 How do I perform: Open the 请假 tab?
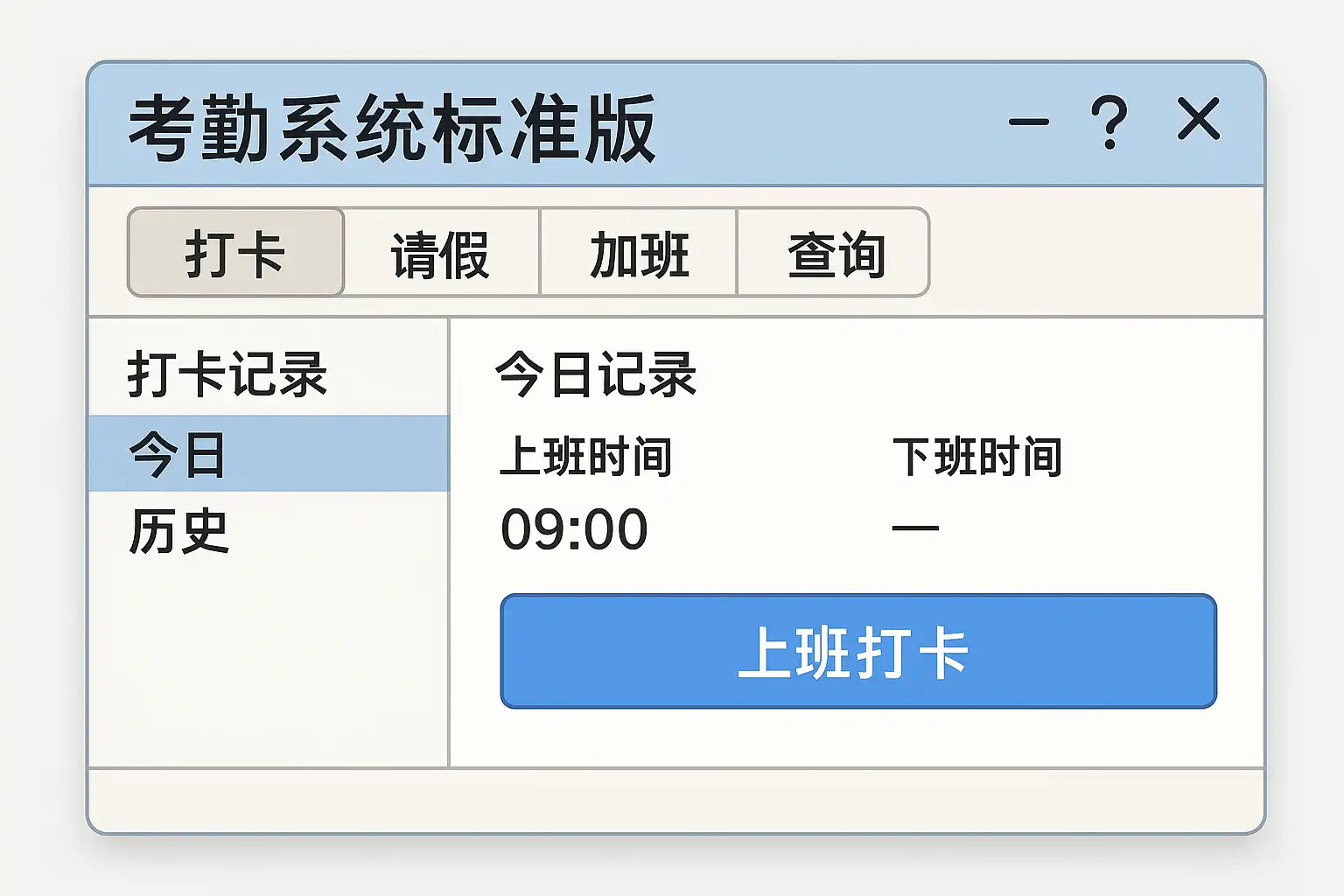[x=441, y=254]
